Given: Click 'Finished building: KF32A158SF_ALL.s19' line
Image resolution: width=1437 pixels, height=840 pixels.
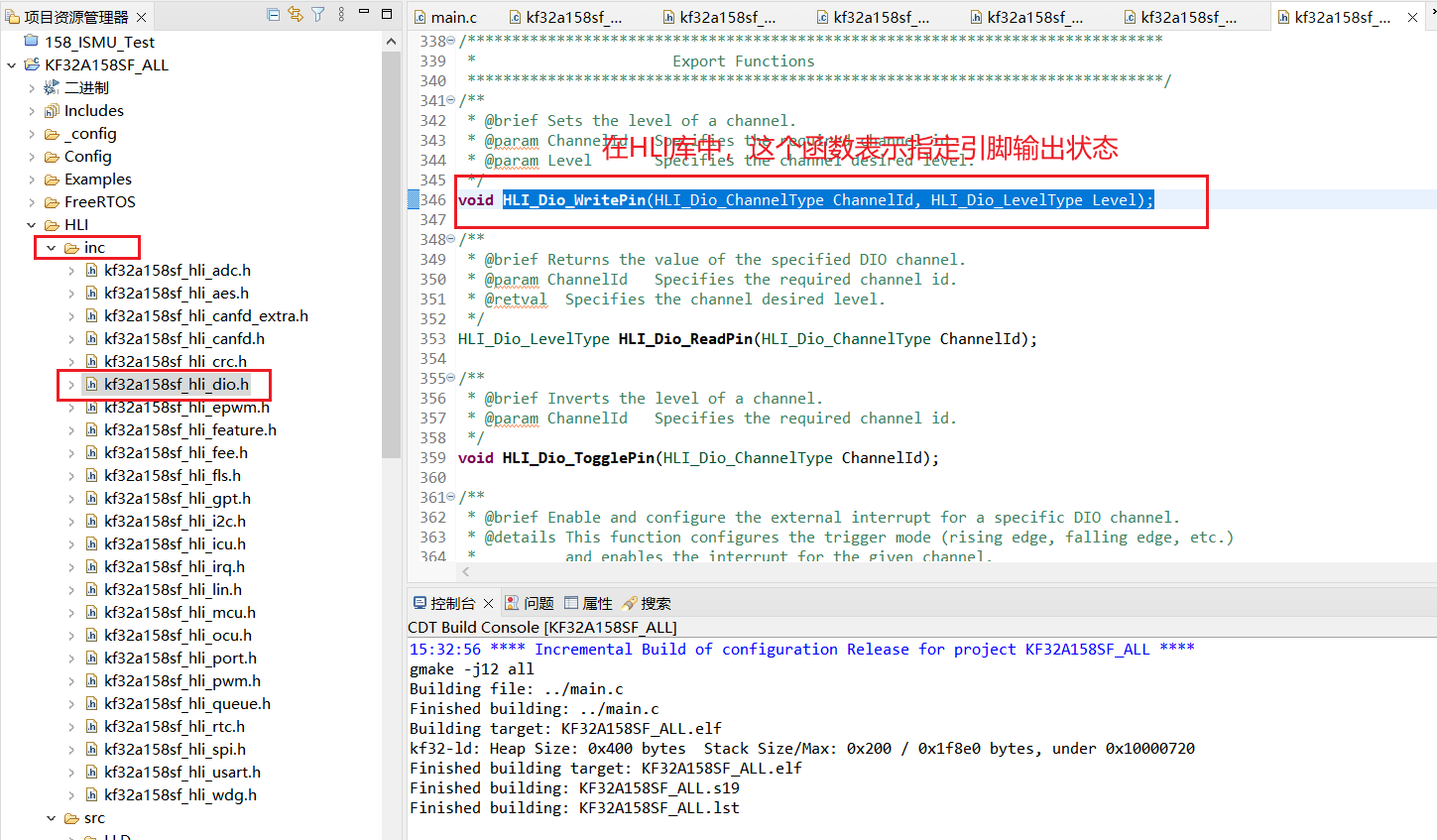Looking at the screenshot, I should [x=574, y=787].
